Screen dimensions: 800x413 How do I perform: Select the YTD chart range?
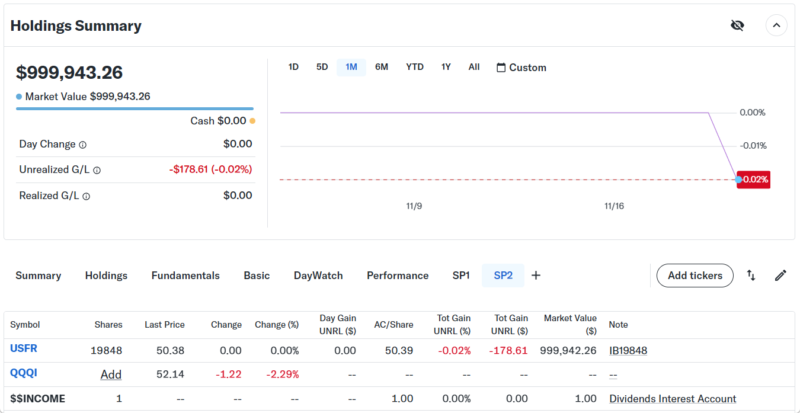(x=414, y=68)
